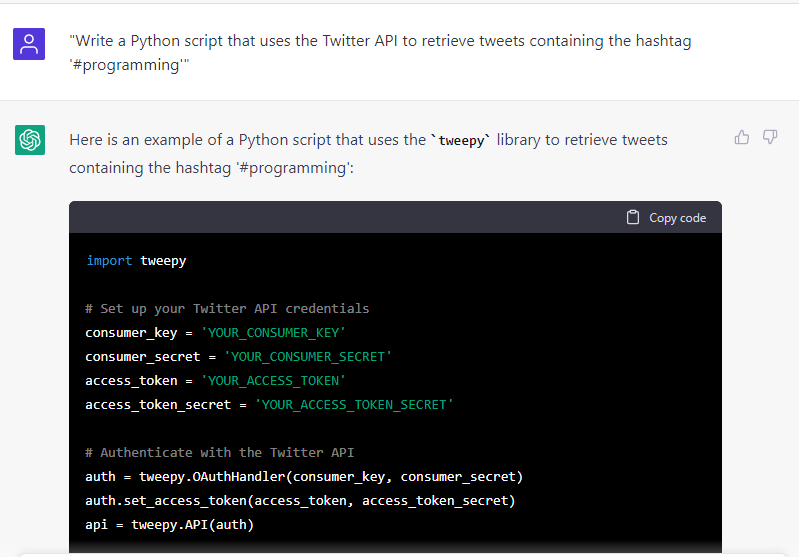Click the 'YOUR_ACCESS_TOKEN_SECRET' string

[x=354, y=405]
